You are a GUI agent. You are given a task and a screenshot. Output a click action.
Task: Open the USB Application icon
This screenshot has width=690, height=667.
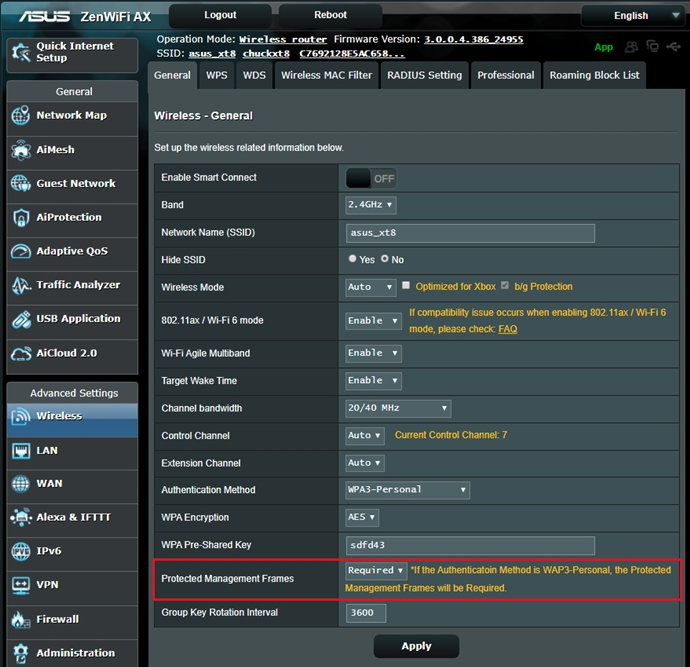point(21,319)
